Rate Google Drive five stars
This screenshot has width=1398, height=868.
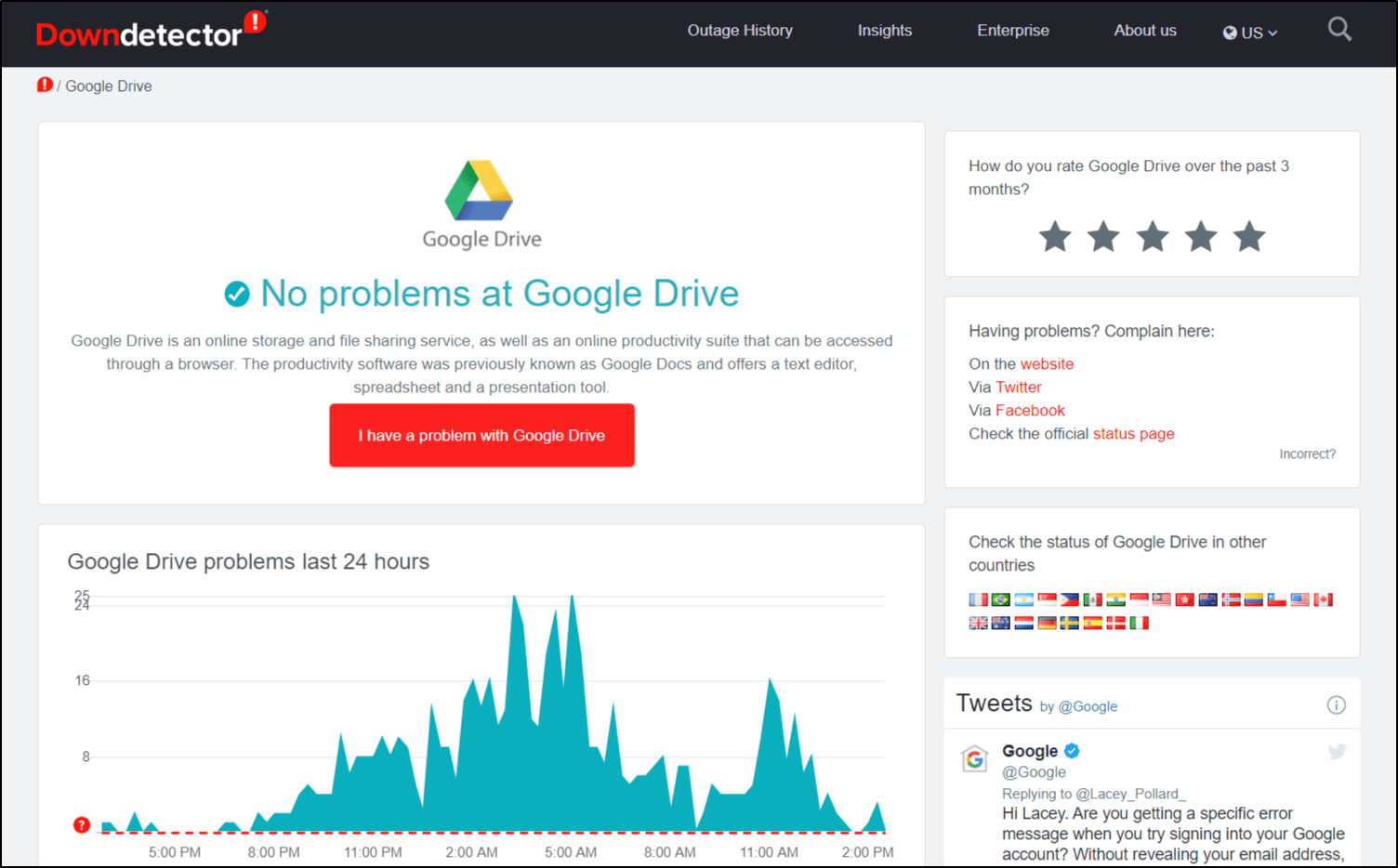1249,237
